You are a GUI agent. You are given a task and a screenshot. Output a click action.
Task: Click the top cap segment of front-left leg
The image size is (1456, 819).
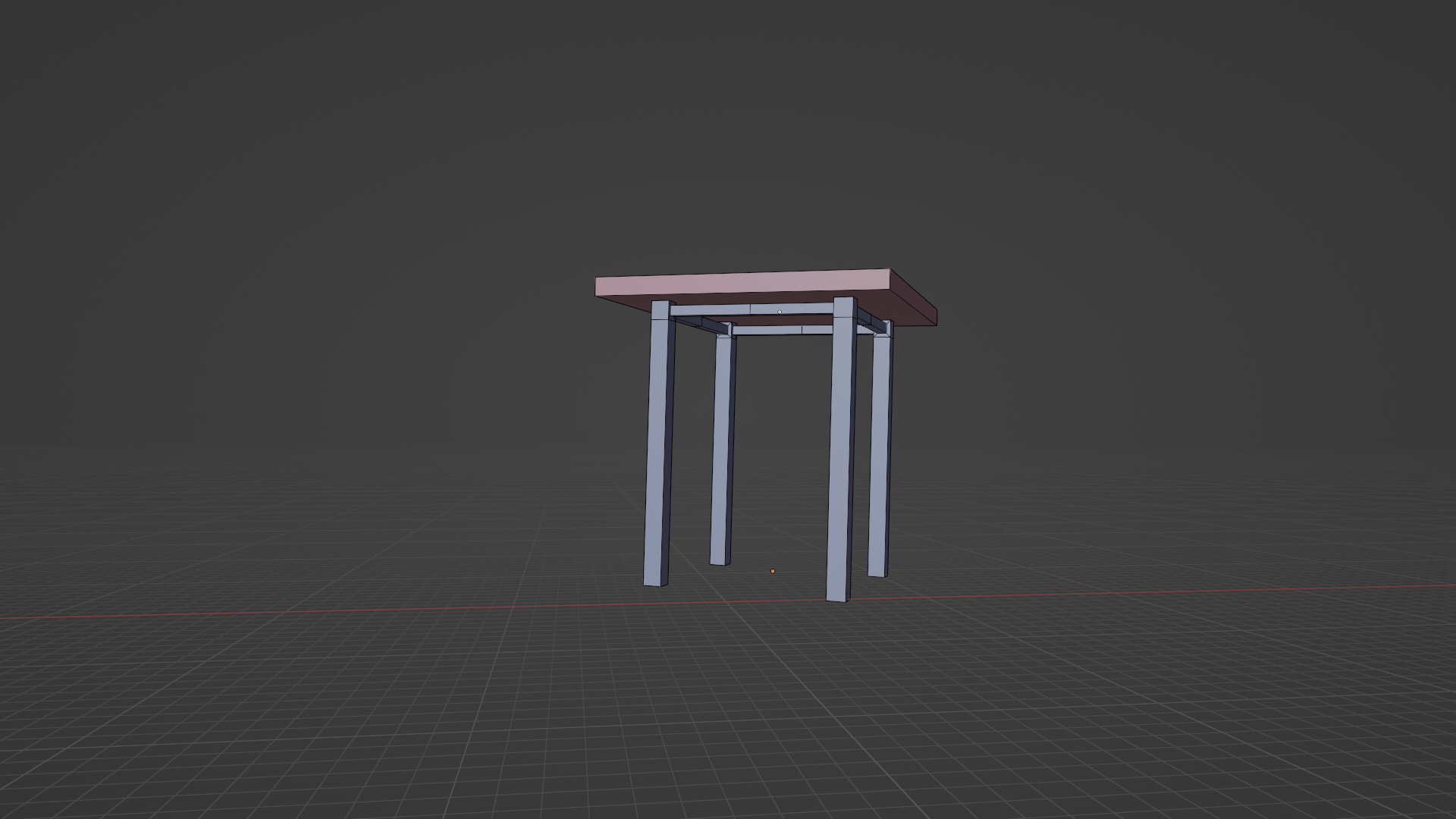[x=661, y=311]
